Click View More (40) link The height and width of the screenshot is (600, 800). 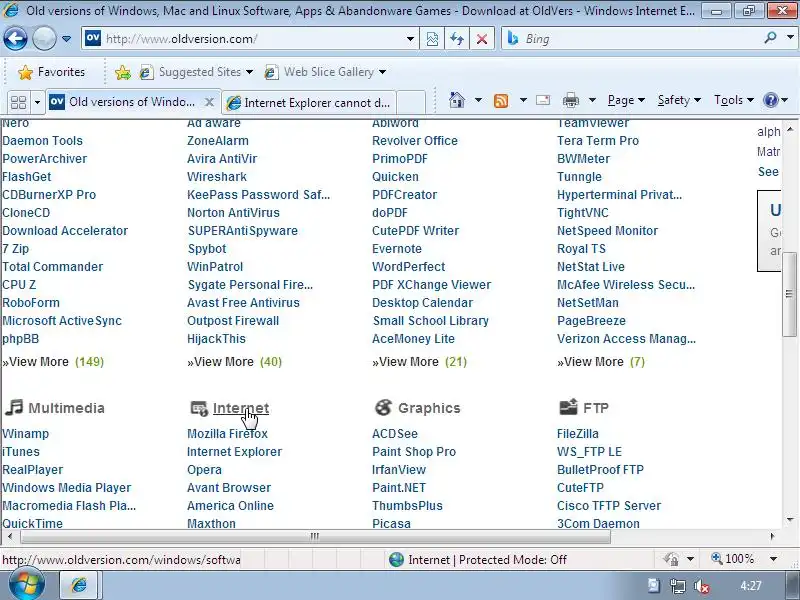(235, 362)
